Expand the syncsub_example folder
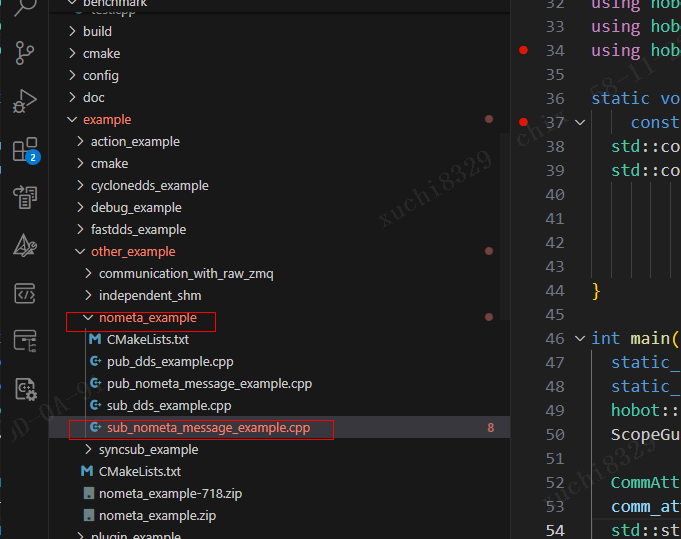 pyautogui.click(x=148, y=450)
